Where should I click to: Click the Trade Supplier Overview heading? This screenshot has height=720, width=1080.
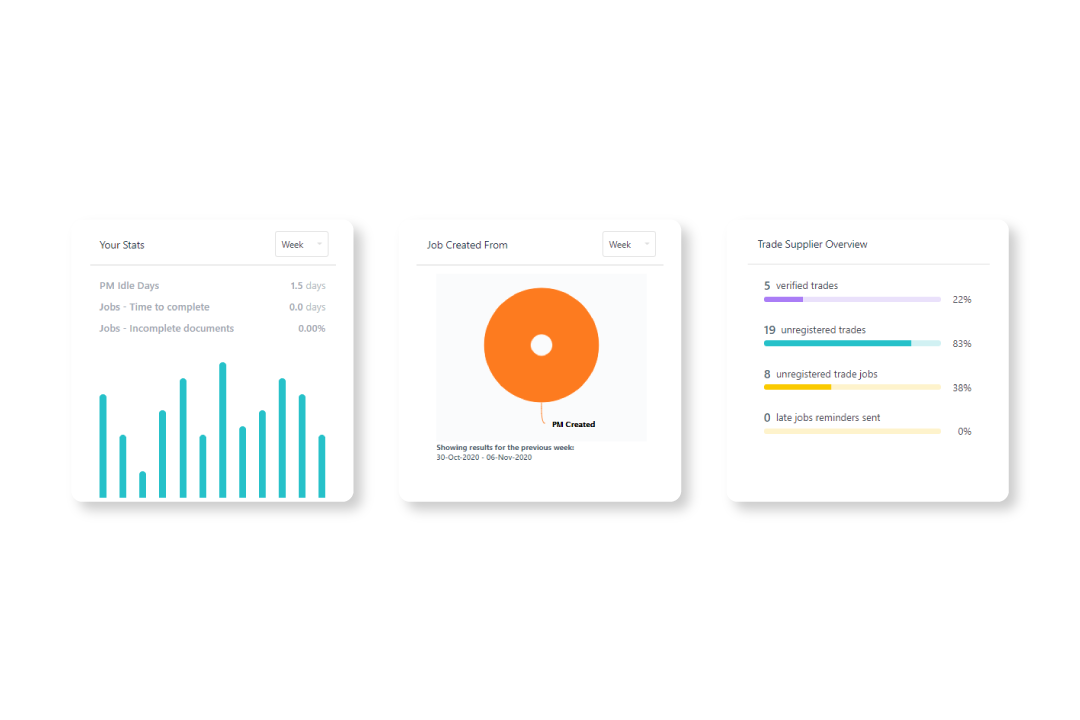pyautogui.click(x=812, y=245)
